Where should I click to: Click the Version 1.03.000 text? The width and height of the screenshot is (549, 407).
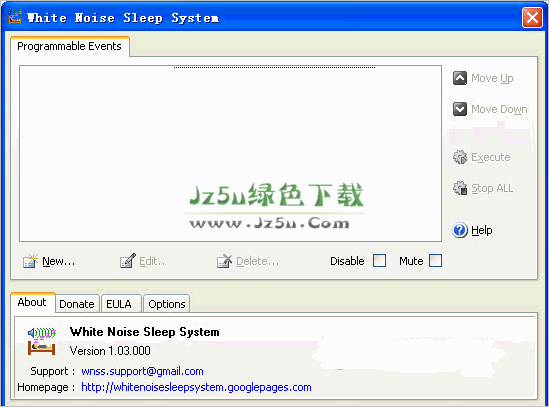pos(110,351)
